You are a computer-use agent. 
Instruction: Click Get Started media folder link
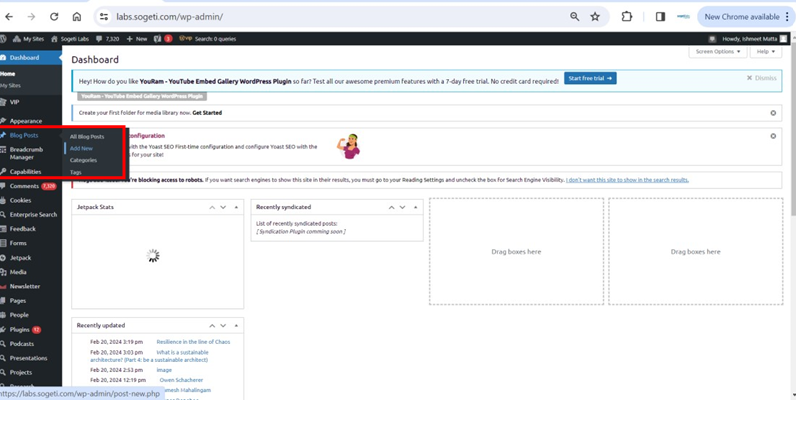207,113
